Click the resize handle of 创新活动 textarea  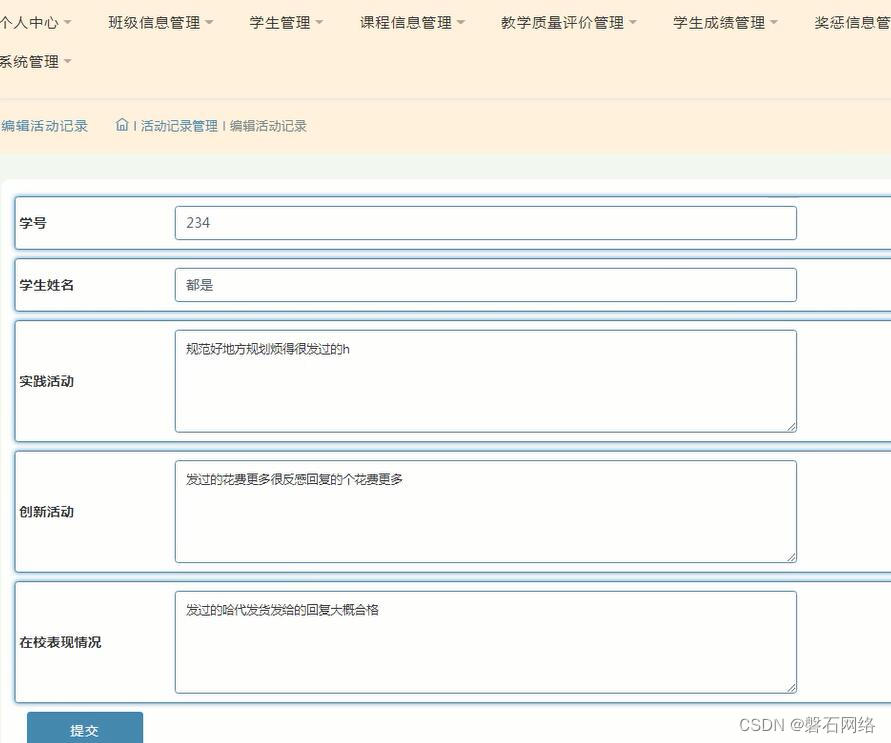(x=792, y=556)
